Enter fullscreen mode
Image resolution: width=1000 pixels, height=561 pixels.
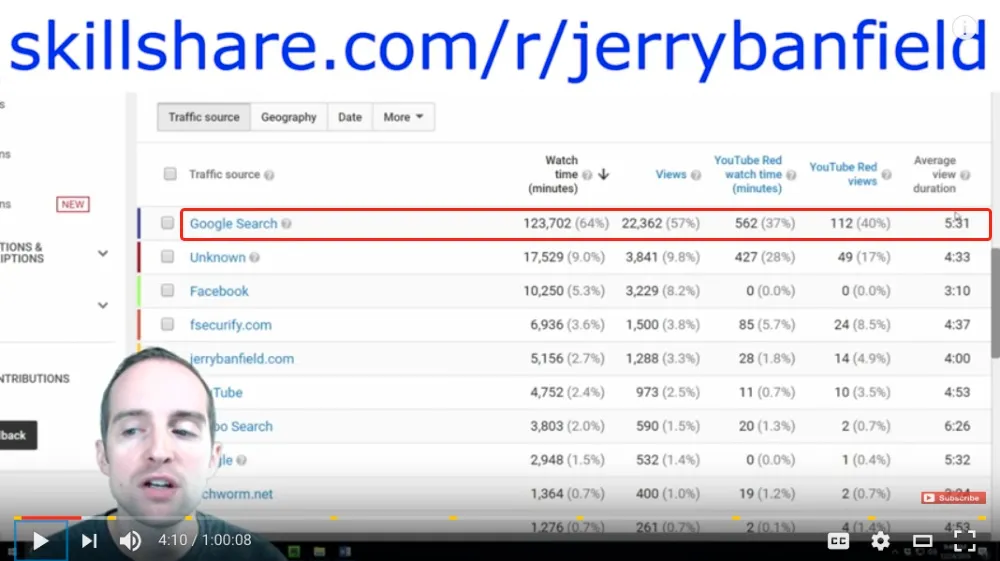[x=964, y=541]
